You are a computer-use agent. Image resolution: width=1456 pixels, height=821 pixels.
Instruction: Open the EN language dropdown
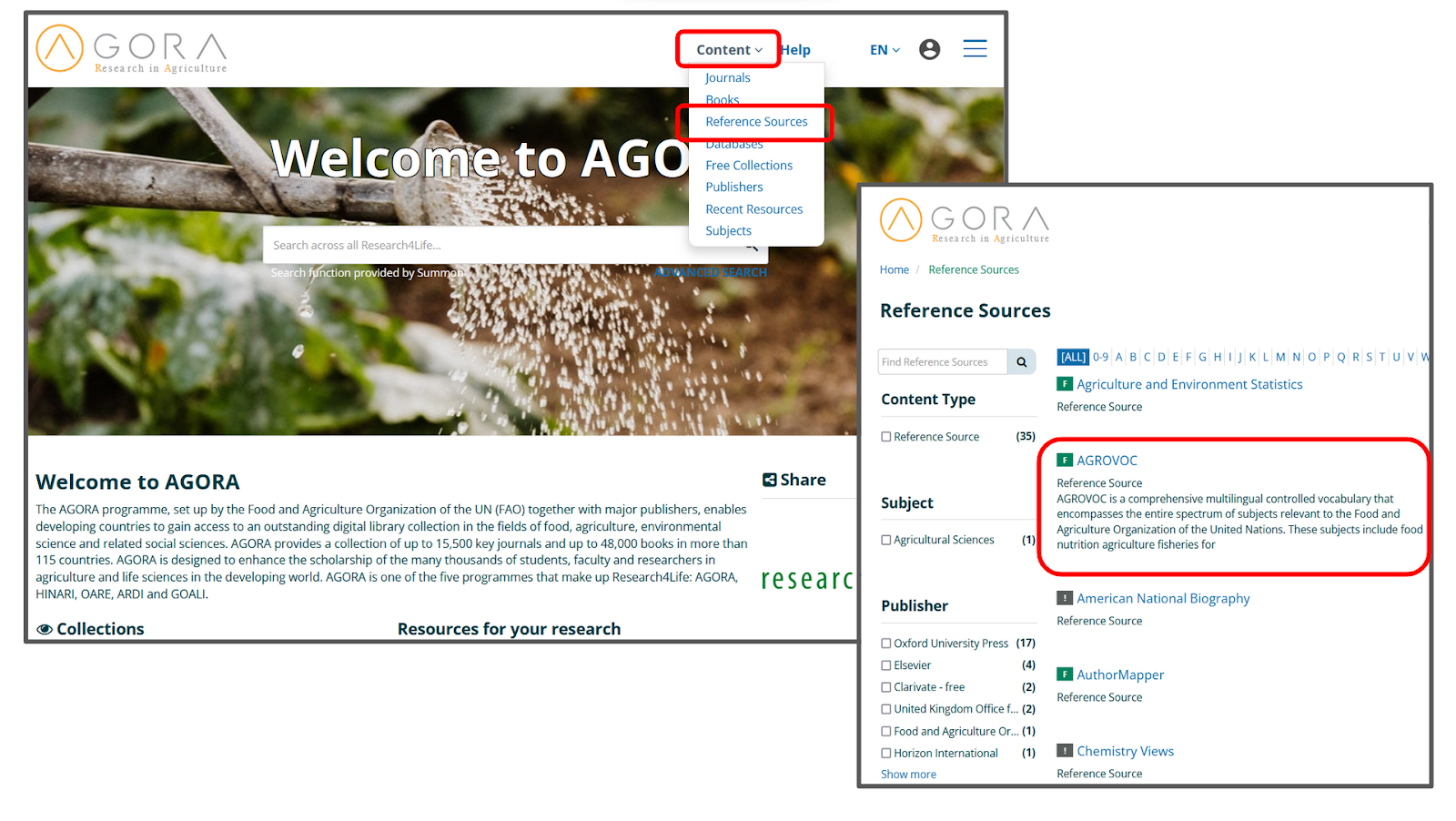coord(885,50)
